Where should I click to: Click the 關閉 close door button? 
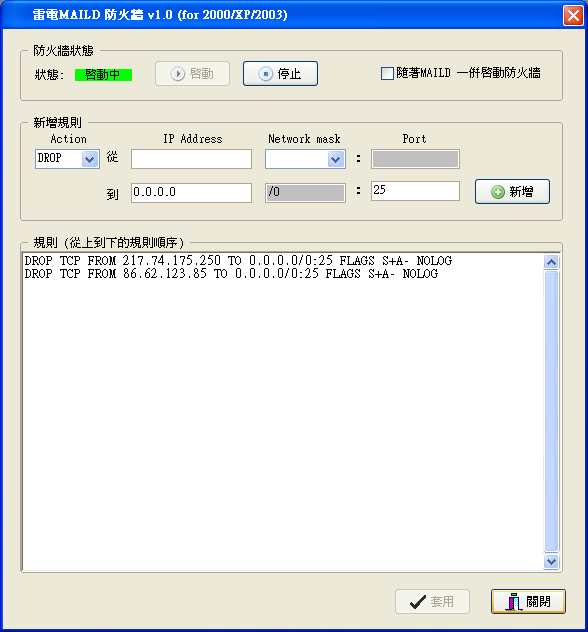528,601
